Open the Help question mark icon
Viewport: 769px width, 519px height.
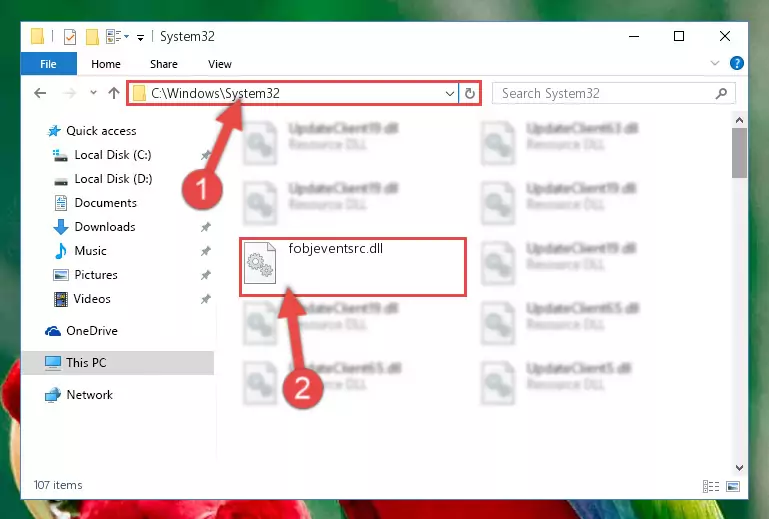click(736, 63)
